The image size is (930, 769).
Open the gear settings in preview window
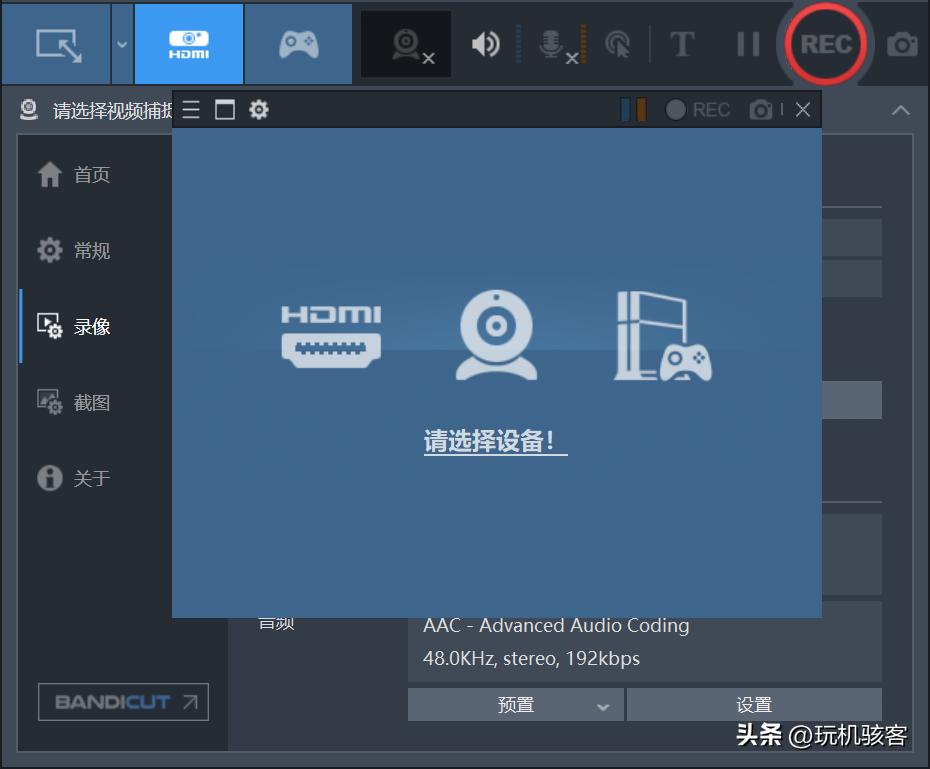pos(258,110)
